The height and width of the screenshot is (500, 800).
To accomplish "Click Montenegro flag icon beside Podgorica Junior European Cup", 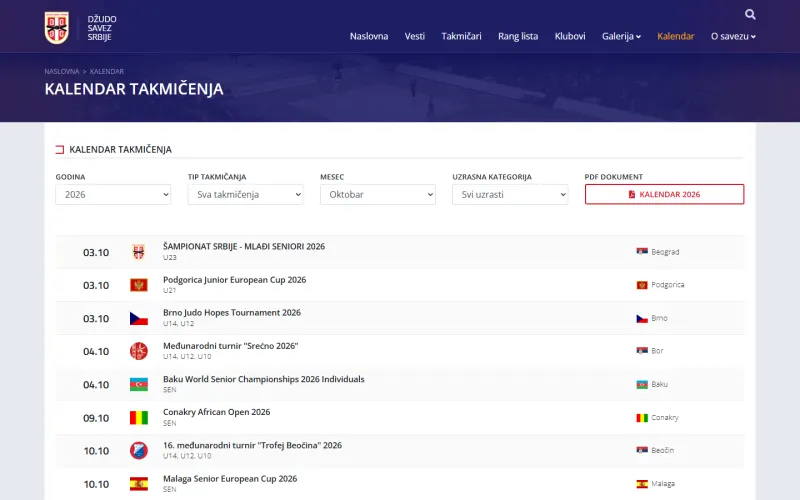I will 139,285.
